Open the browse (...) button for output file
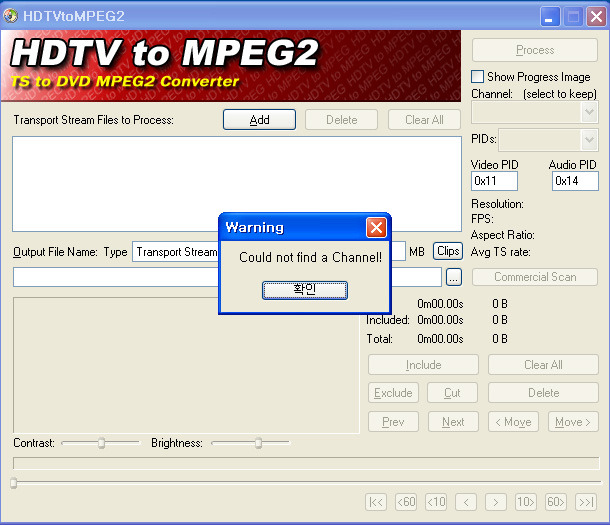610x525 pixels. point(454,277)
